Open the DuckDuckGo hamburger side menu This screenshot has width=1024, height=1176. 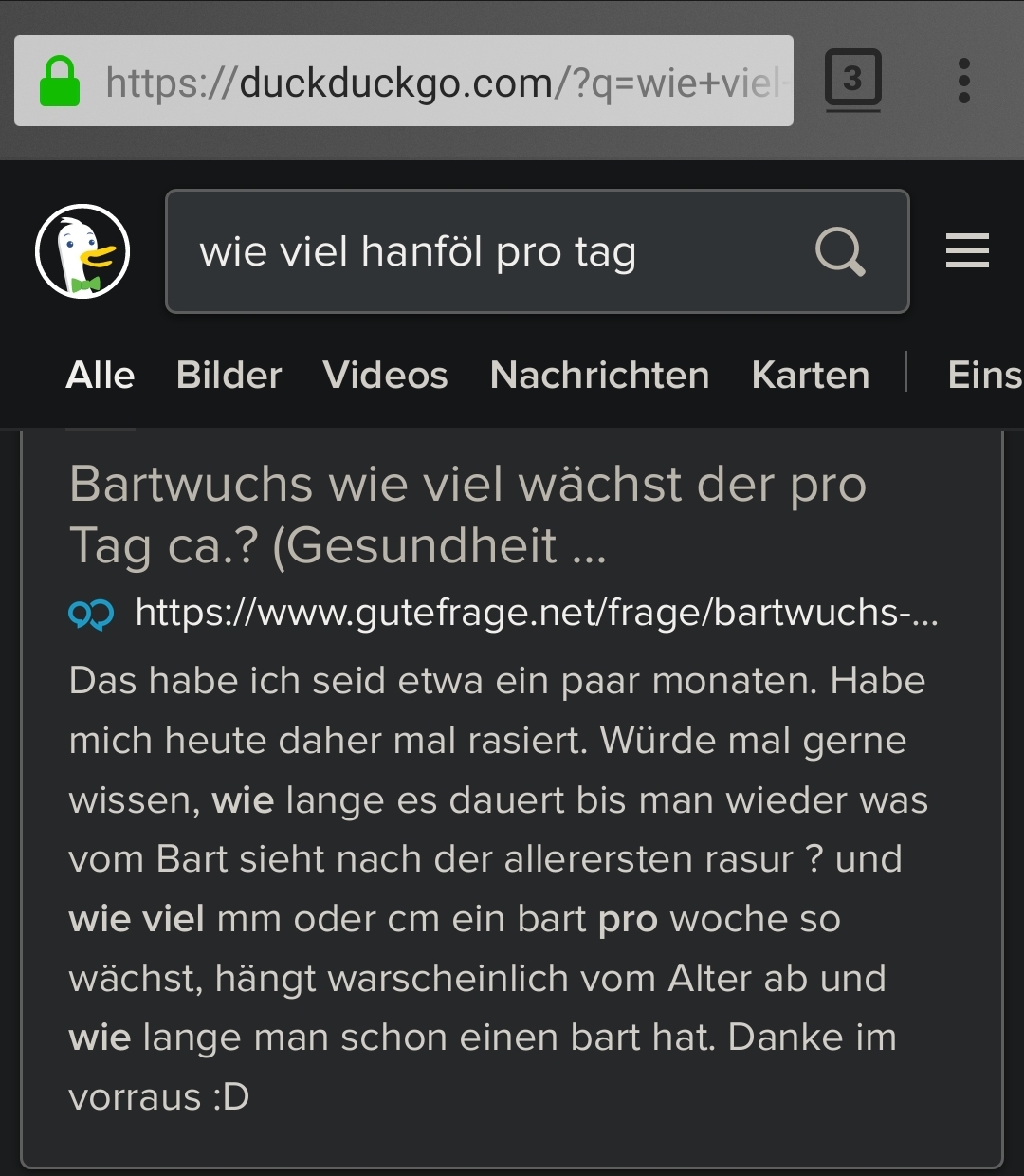click(x=967, y=251)
